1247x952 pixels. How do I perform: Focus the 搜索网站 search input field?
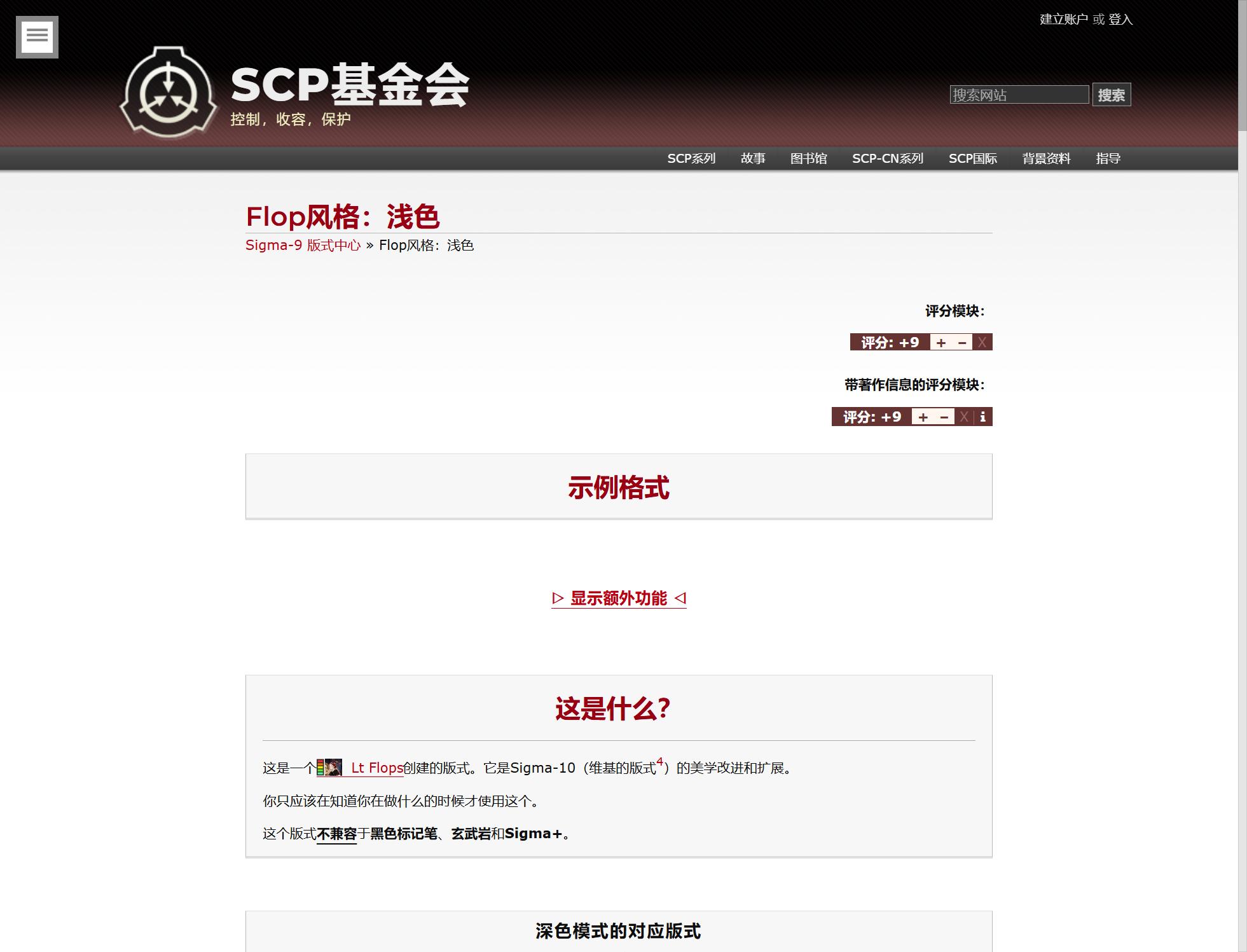click(1019, 95)
